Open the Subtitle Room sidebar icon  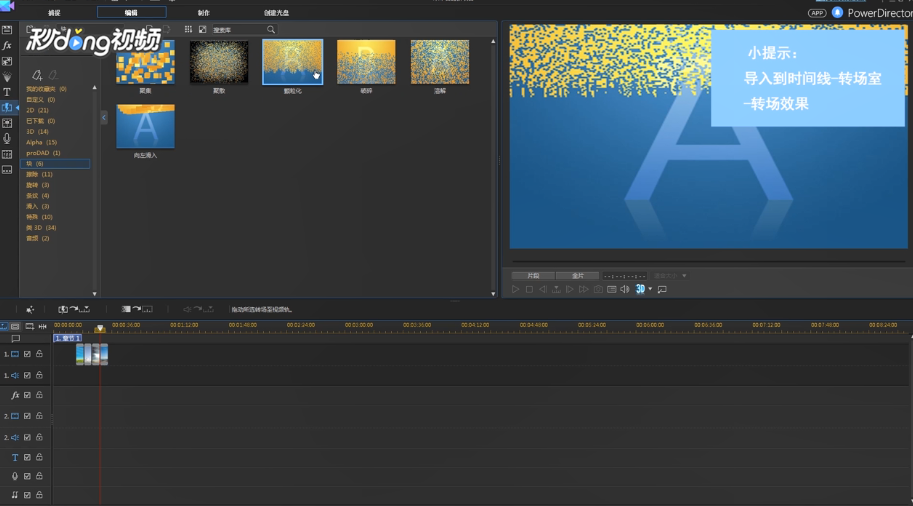tap(7, 170)
